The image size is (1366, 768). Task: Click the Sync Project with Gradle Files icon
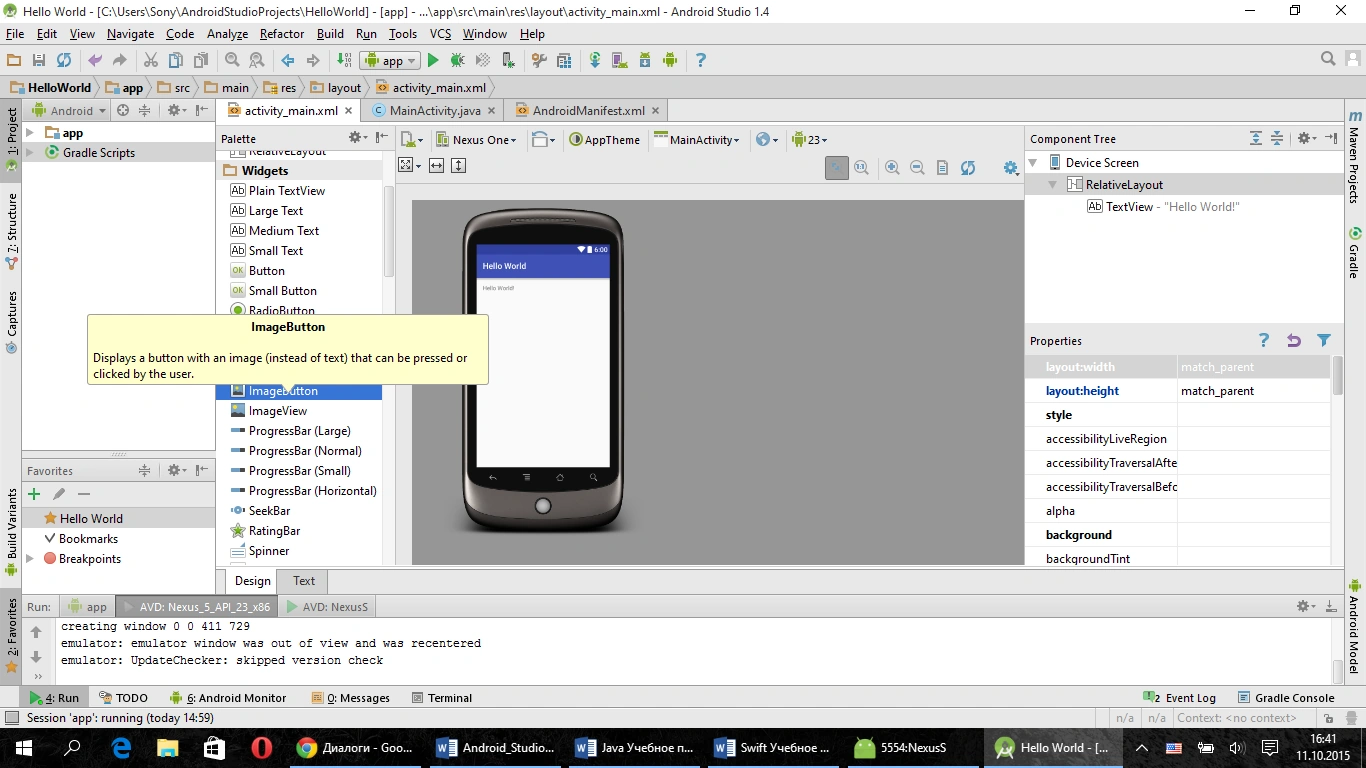pyautogui.click(x=595, y=61)
